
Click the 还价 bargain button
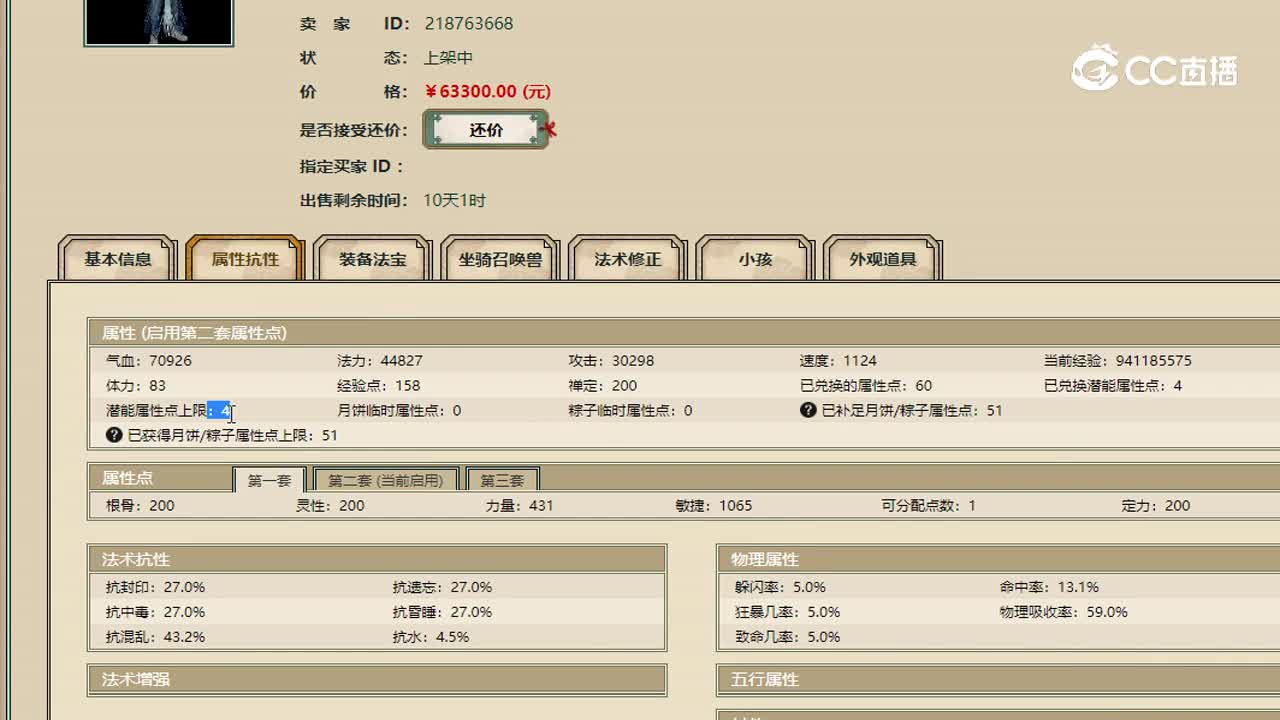point(486,130)
